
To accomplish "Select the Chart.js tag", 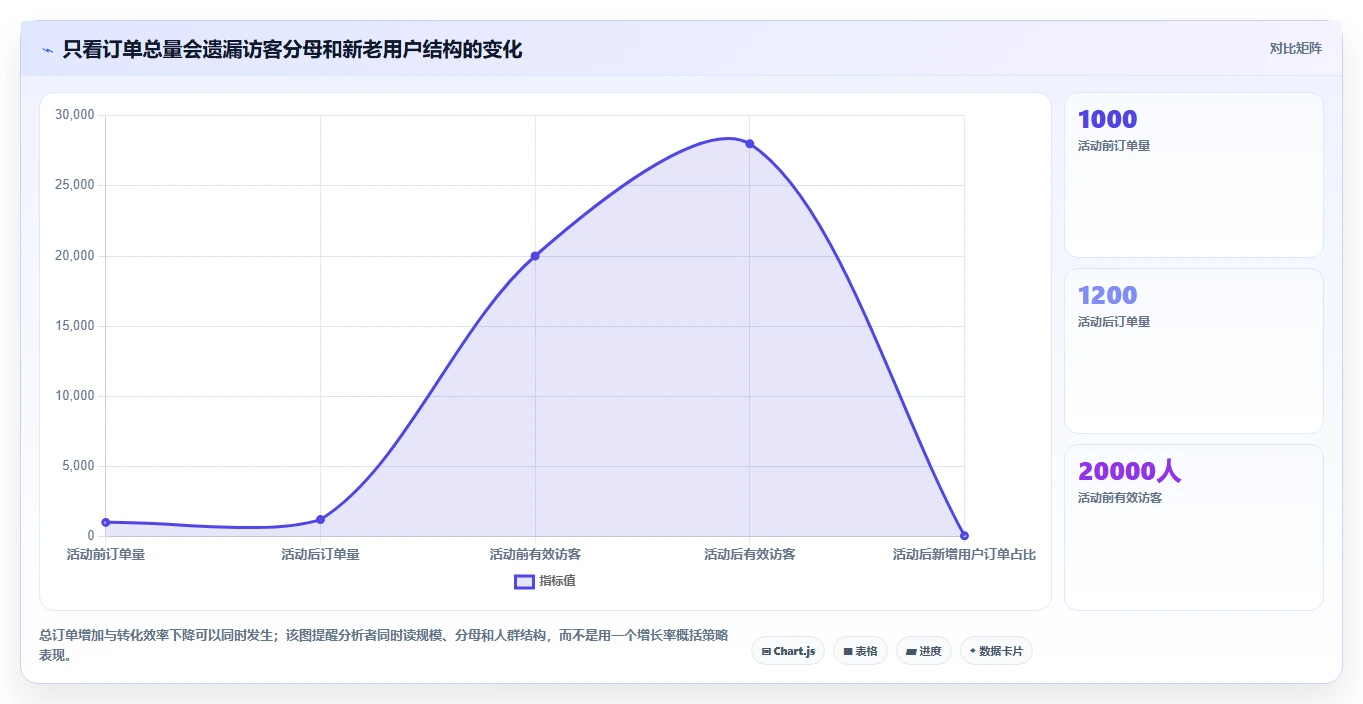I will 788,651.
